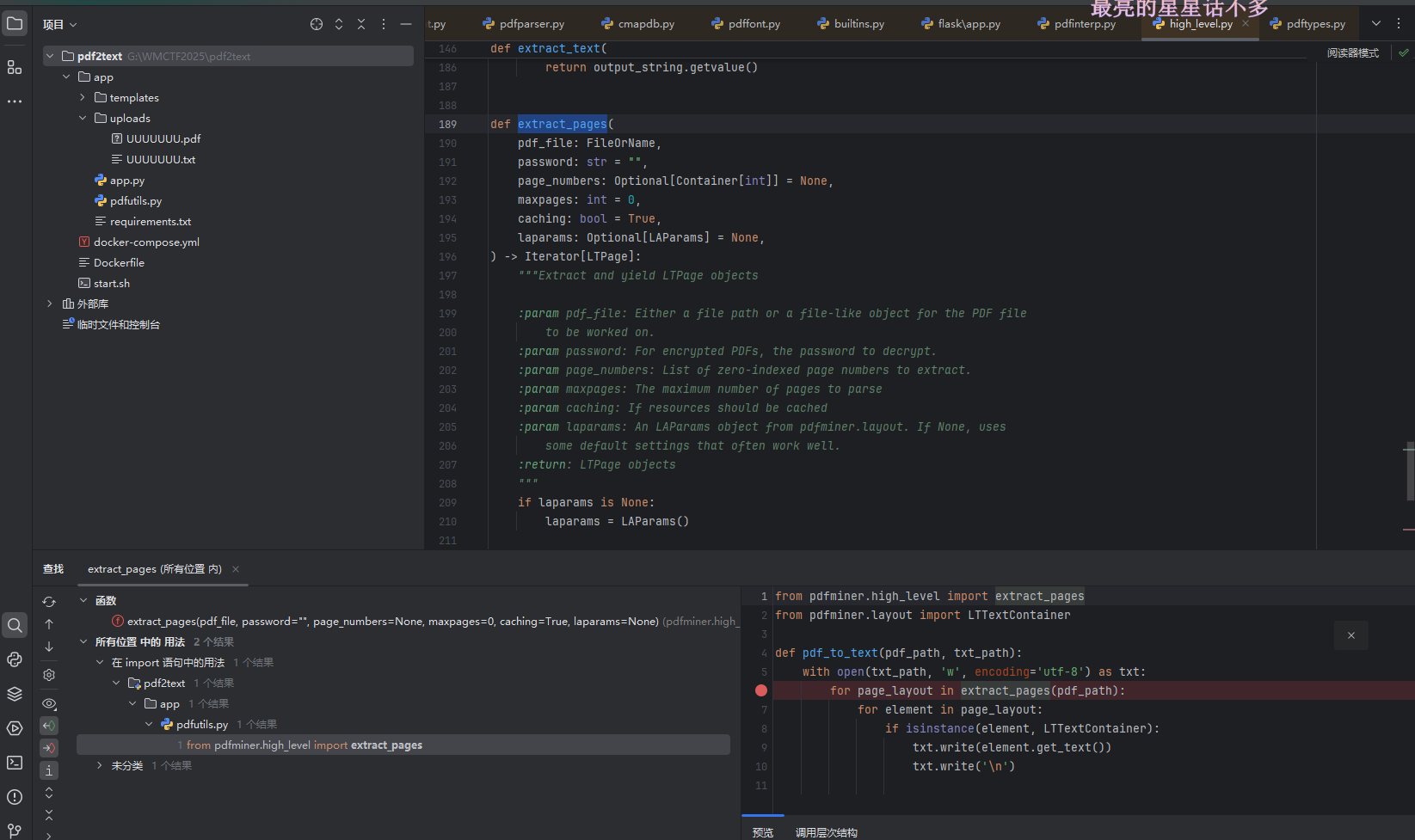
Task: Click Expand Selected in project panel header
Action: point(339,24)
